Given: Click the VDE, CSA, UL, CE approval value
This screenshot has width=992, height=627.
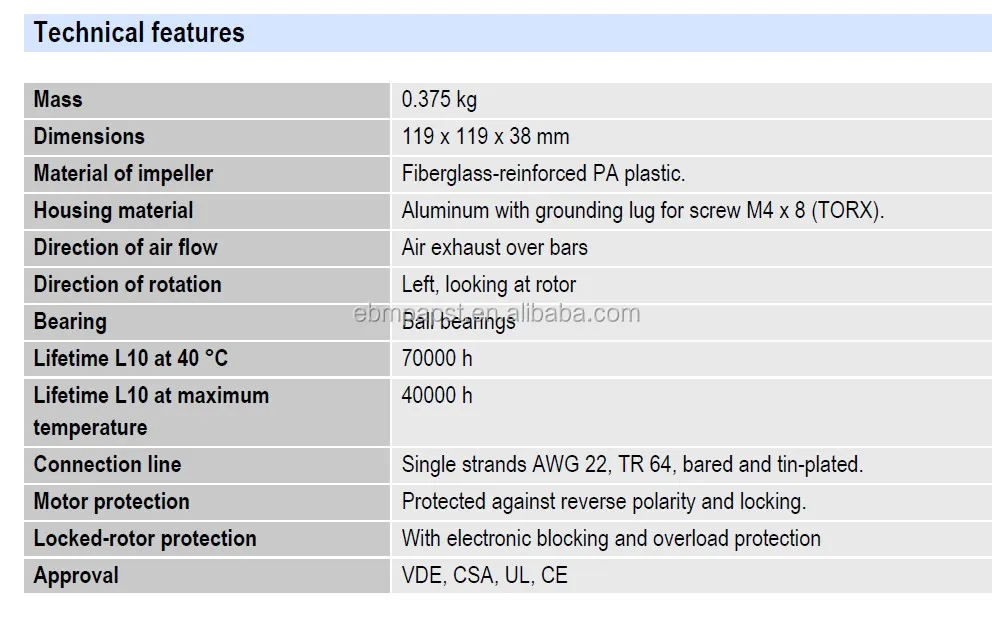Looking at the screenshot, I should [484, 576].
